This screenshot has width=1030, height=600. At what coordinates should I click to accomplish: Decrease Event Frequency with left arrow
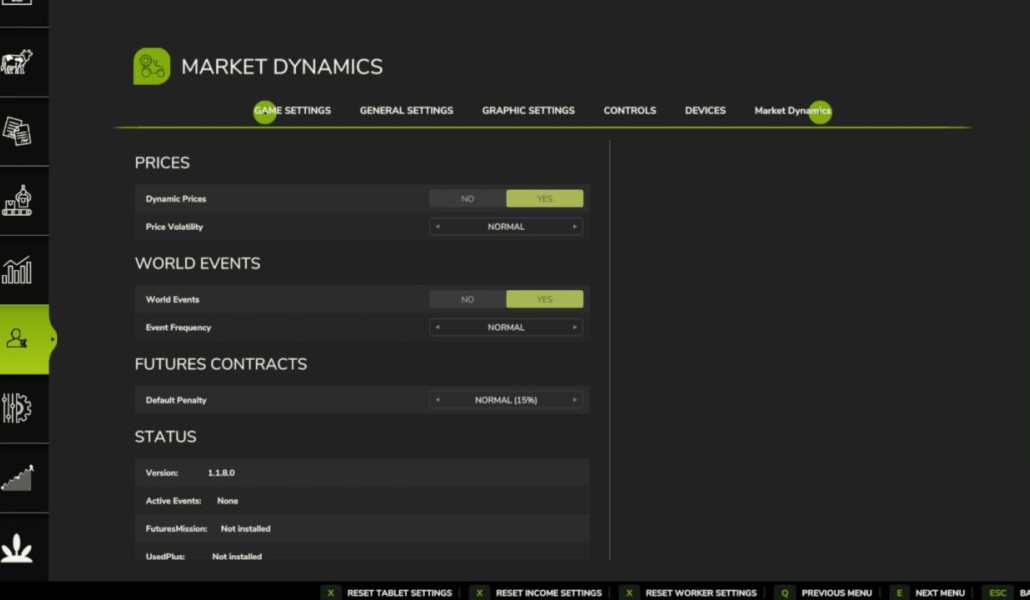coord(437,327)
